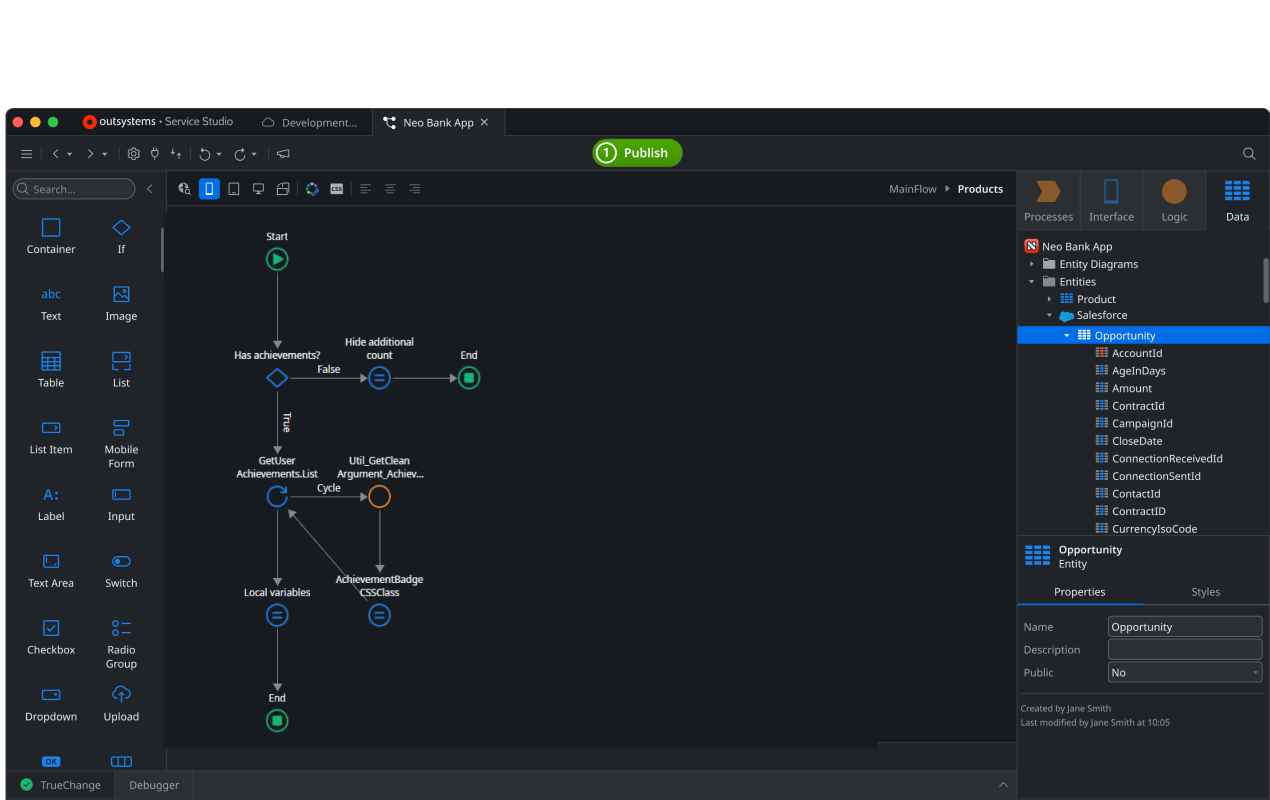Open the undo history dropdown arrow

click(219, 155)
